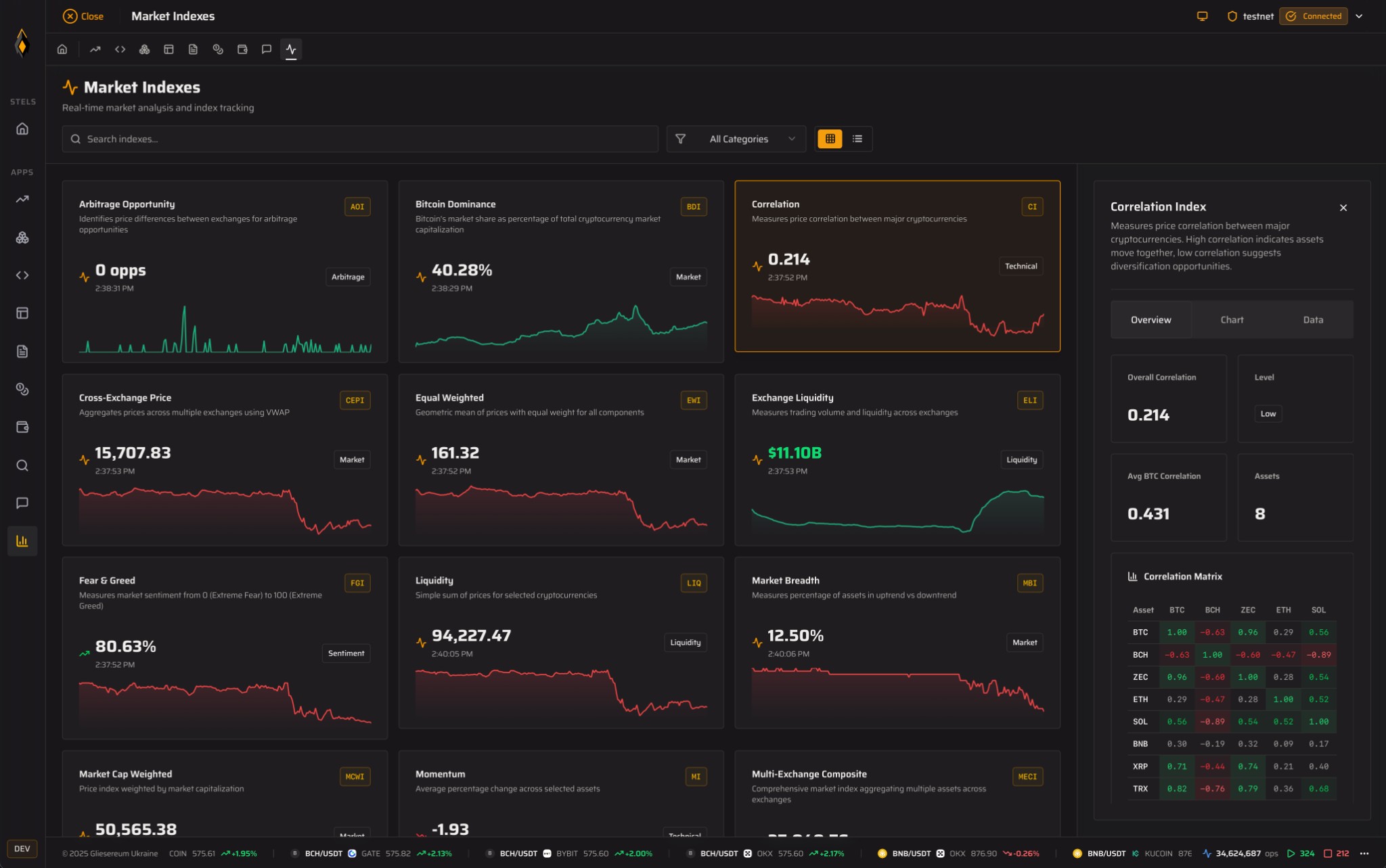Switch to the Chart tab in Correlation Index
Screen dimensions: 1386x868
tap(1231, 319)
